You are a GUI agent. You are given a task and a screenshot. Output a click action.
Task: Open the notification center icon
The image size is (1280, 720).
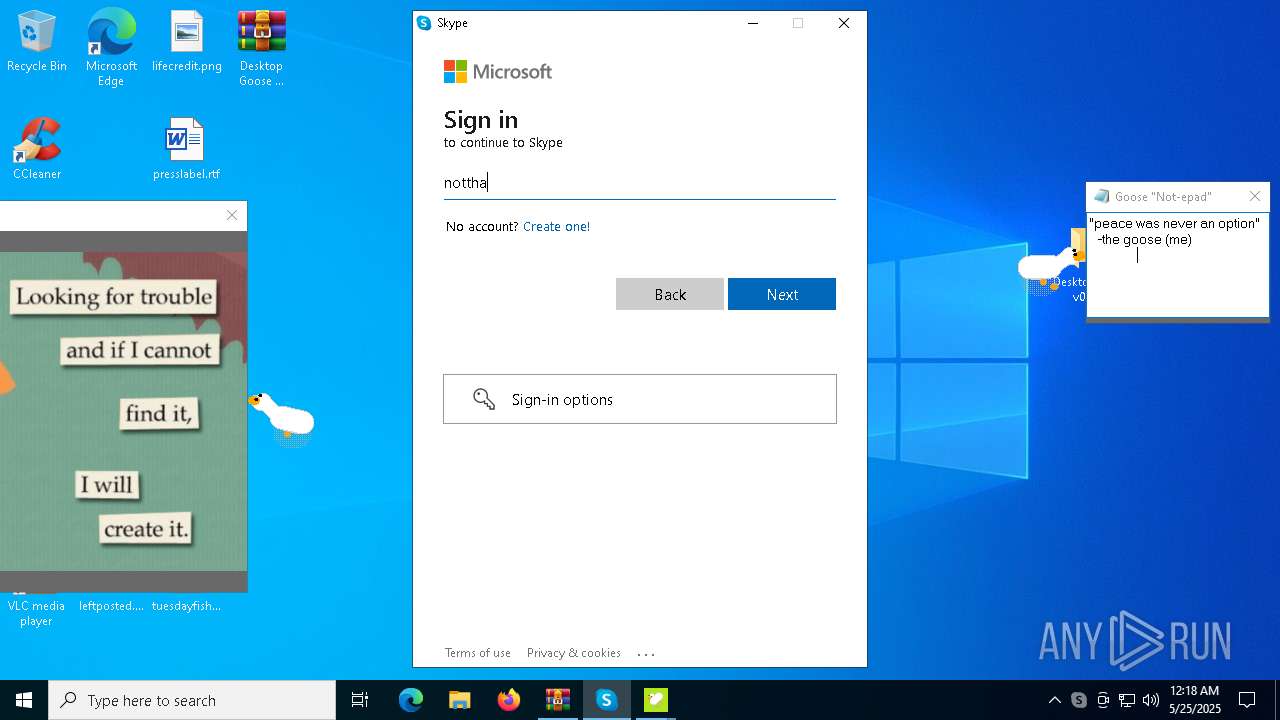(1247, 700)
